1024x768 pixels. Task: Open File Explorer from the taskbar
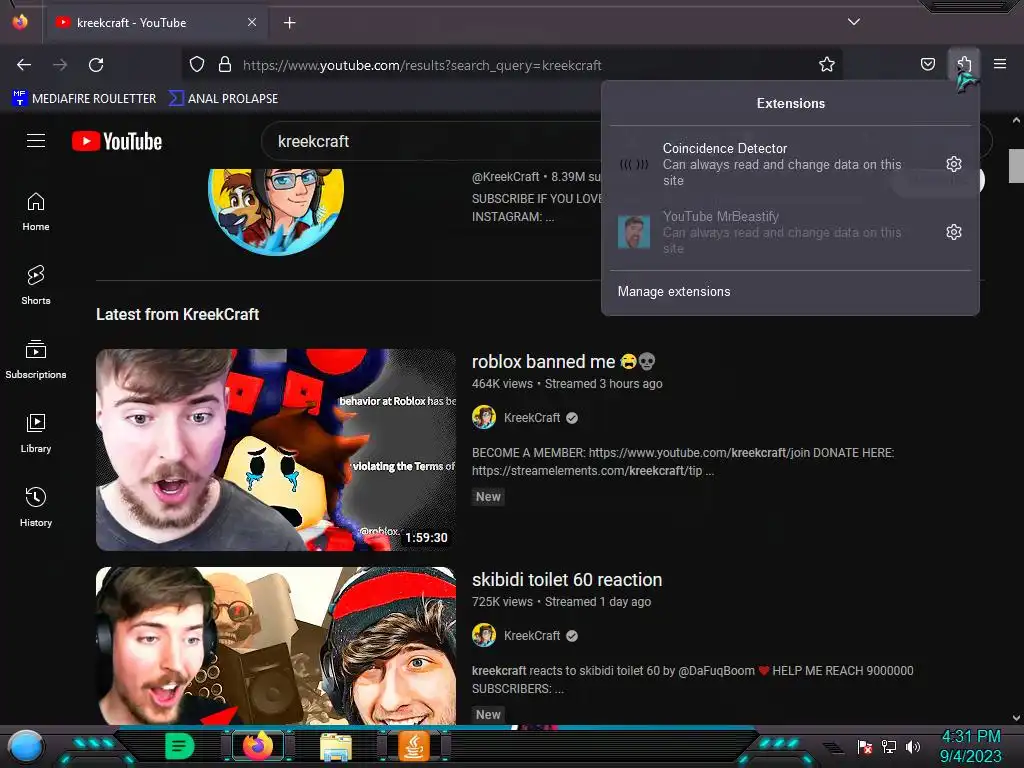click(336, 747)
